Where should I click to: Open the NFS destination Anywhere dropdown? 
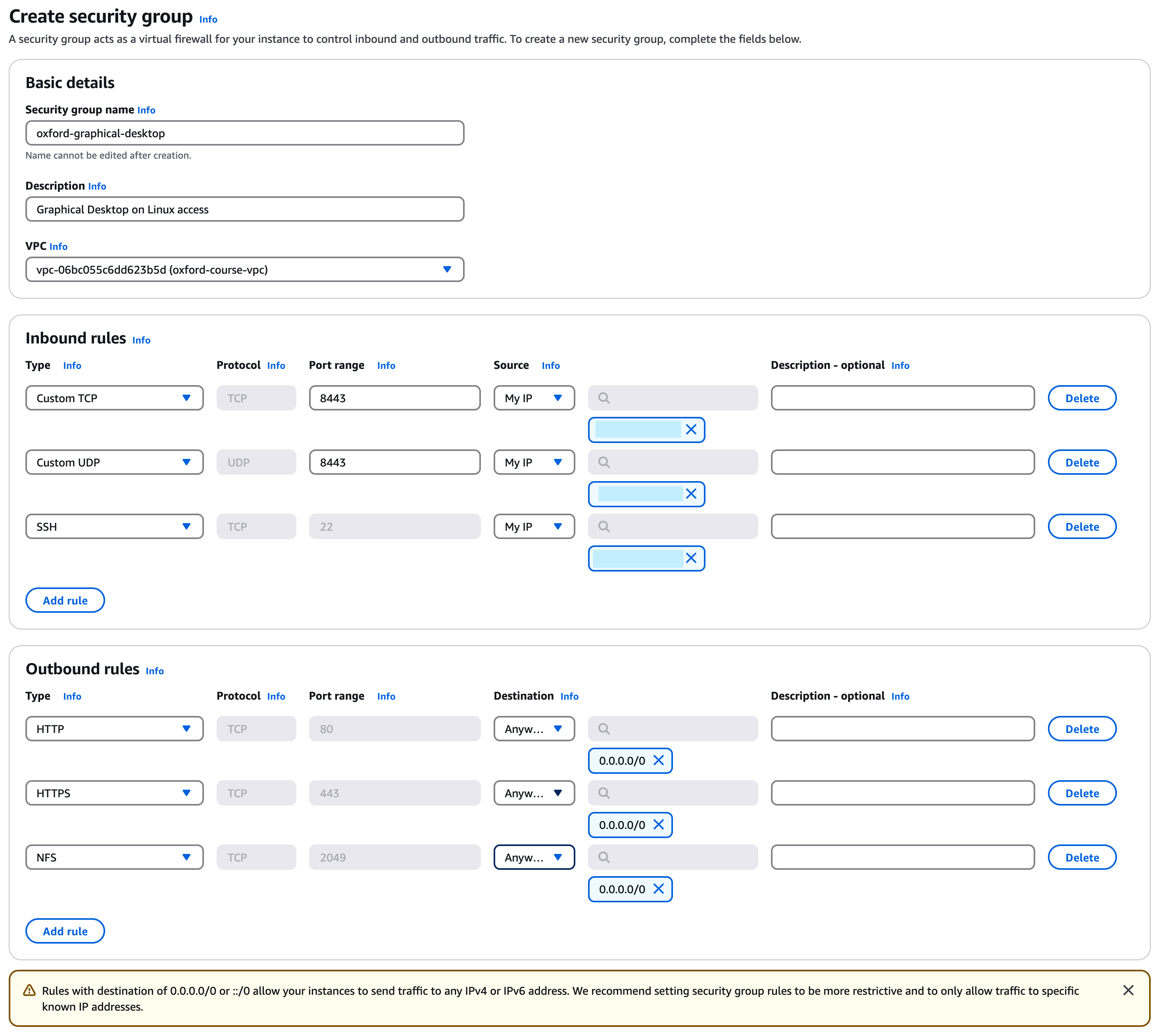[x=534, y=857]
